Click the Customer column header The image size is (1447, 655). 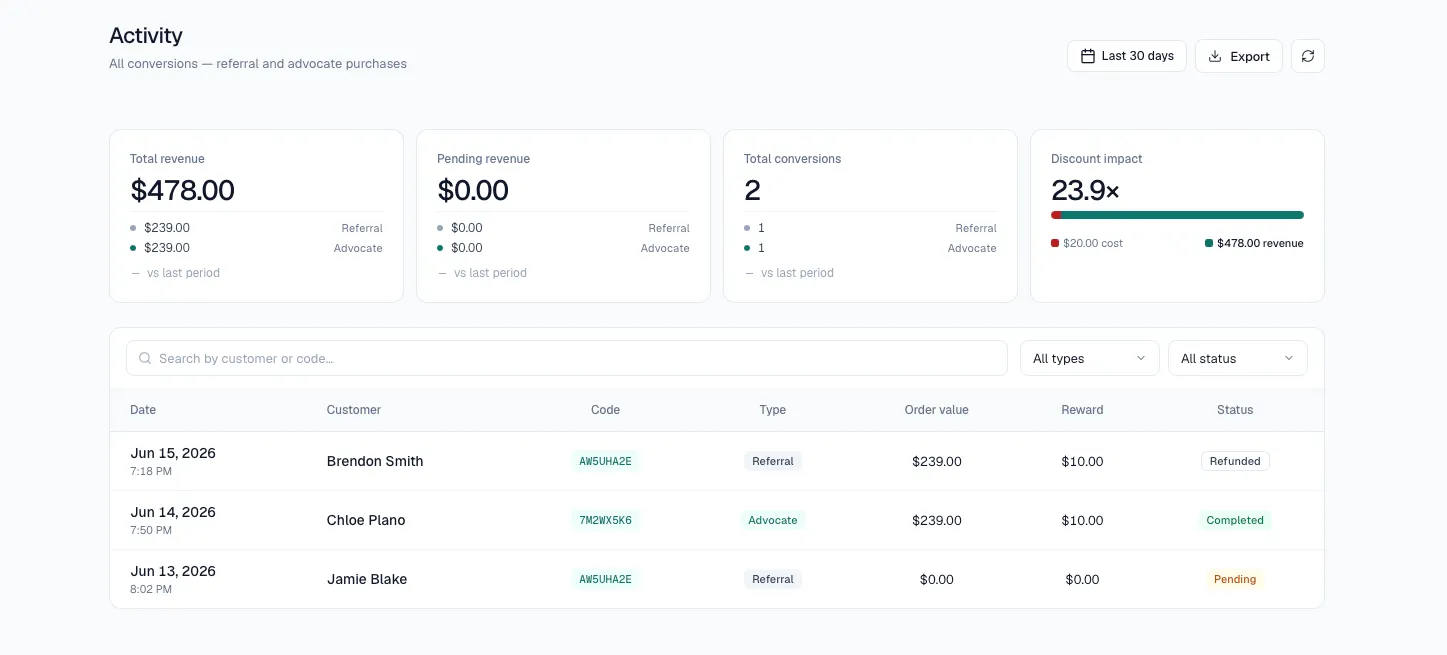coord(354,410)
